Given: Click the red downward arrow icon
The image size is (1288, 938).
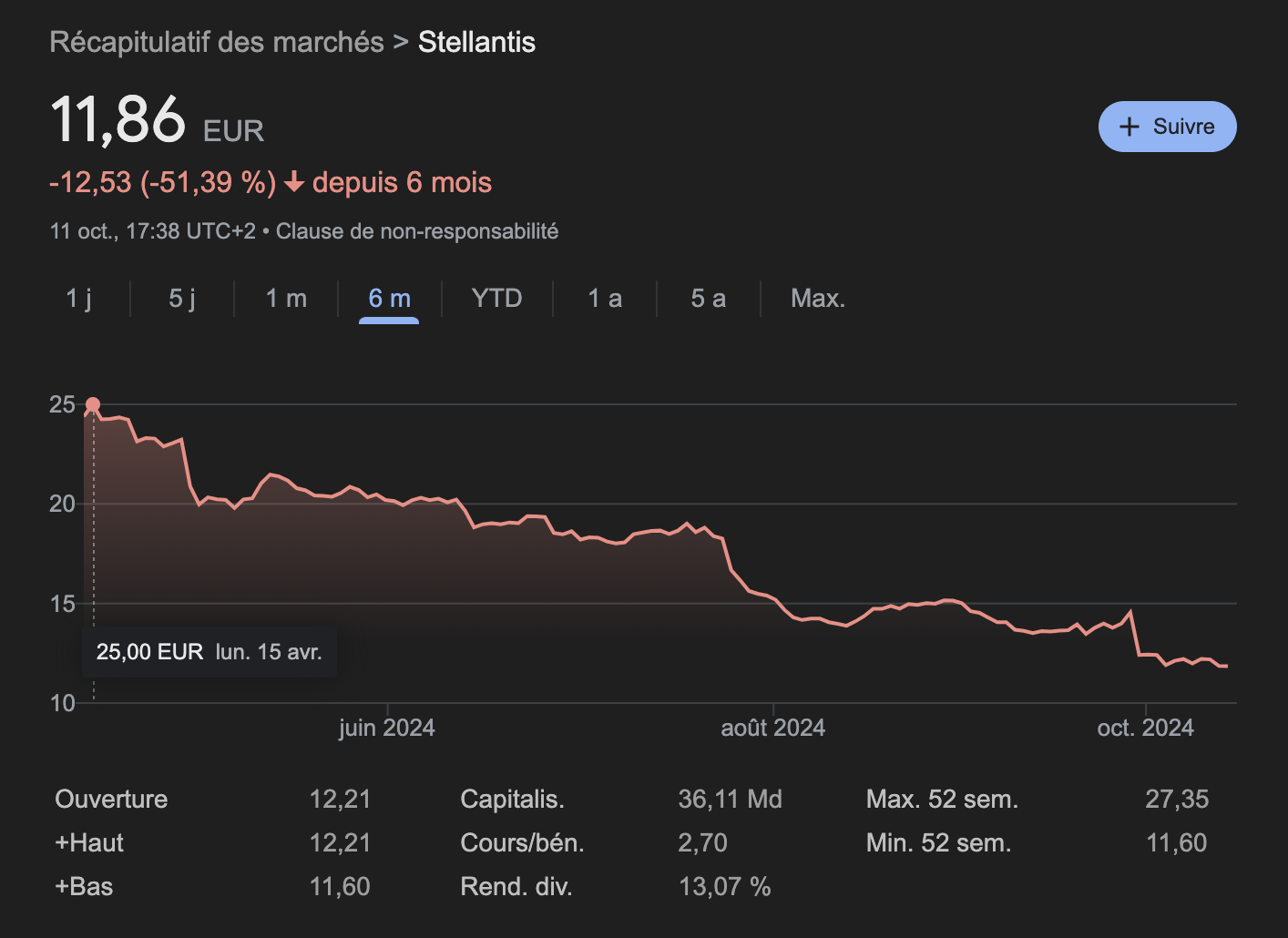Looking at the screenshot, I should [x=293, y=183].
